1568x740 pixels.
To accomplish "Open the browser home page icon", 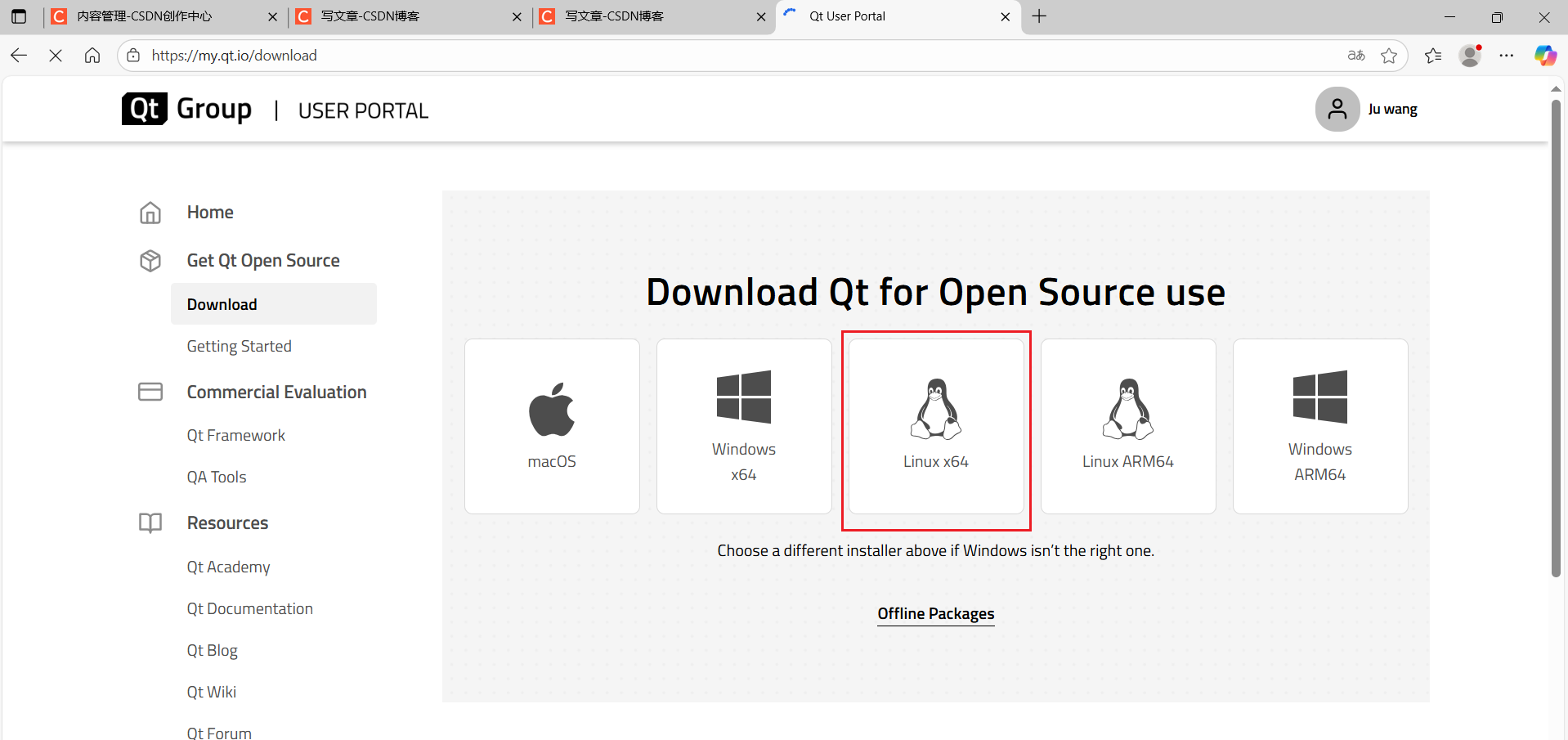I will [92, 56].
